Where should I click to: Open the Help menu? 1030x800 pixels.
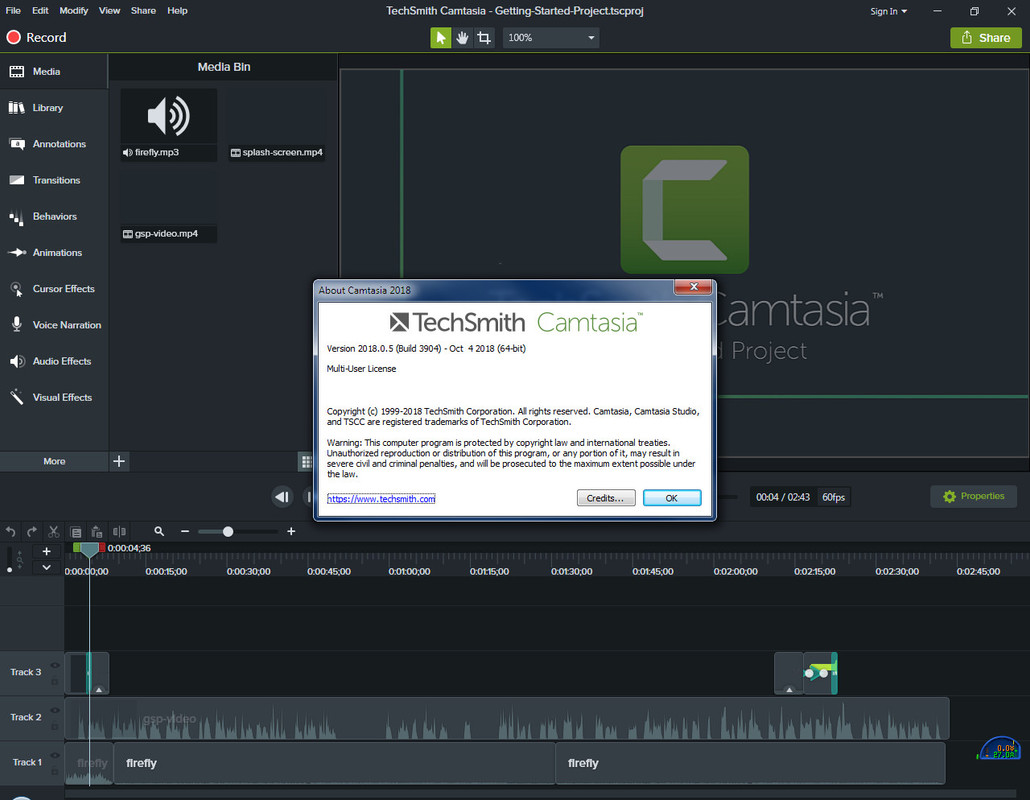point(177,11)
